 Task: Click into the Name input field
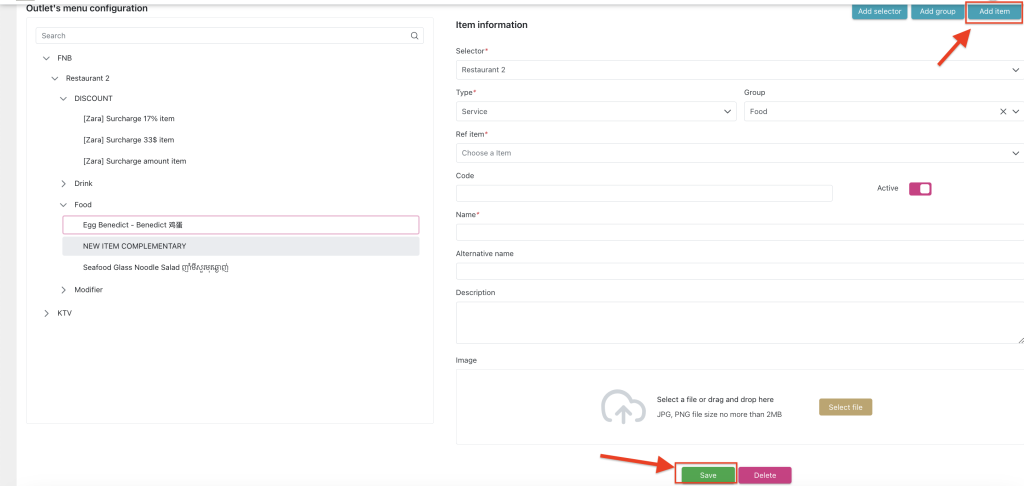coord(739,232)
